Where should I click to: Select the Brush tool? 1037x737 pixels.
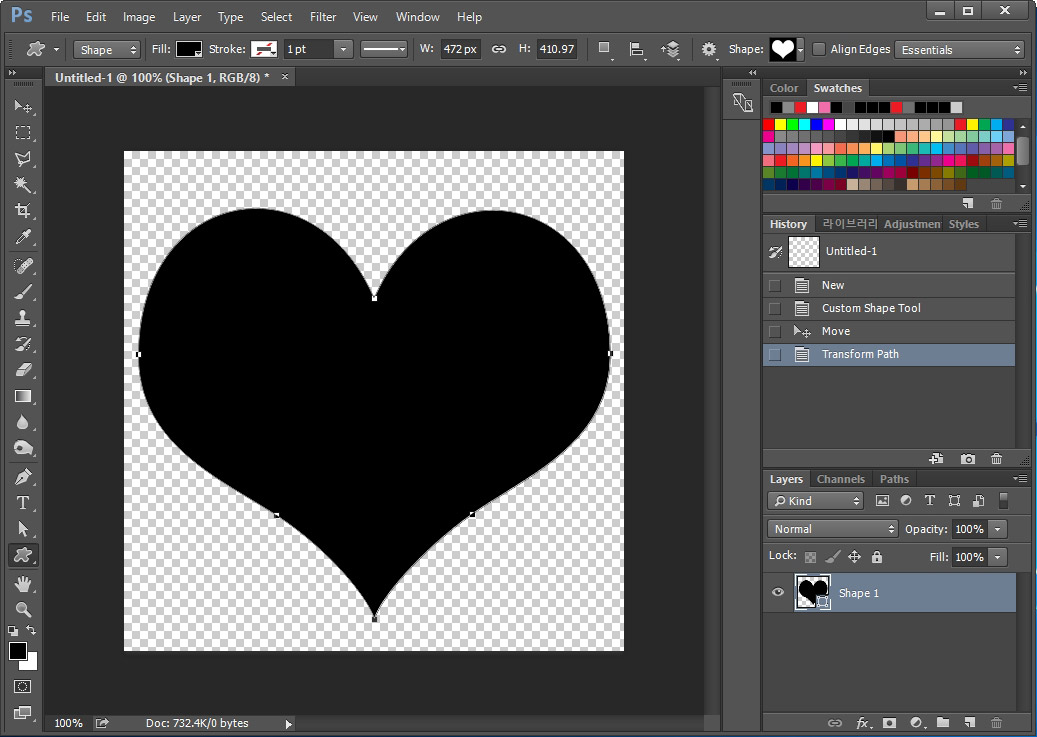[23, 292]
